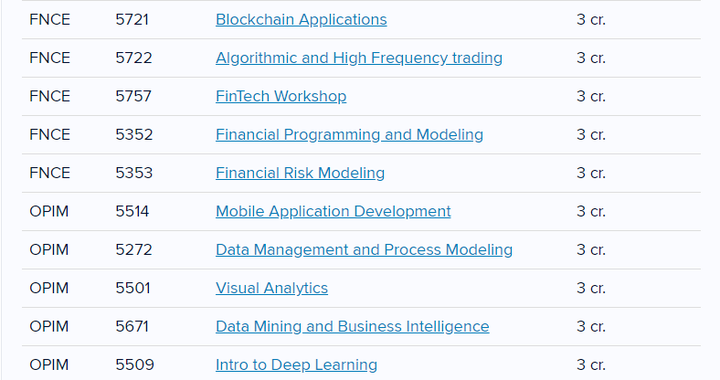Viewport: 720px width, 380px height.
Task: Click the 3 cr. value for Financial Risk Modeling
Action: coord(591,173)
